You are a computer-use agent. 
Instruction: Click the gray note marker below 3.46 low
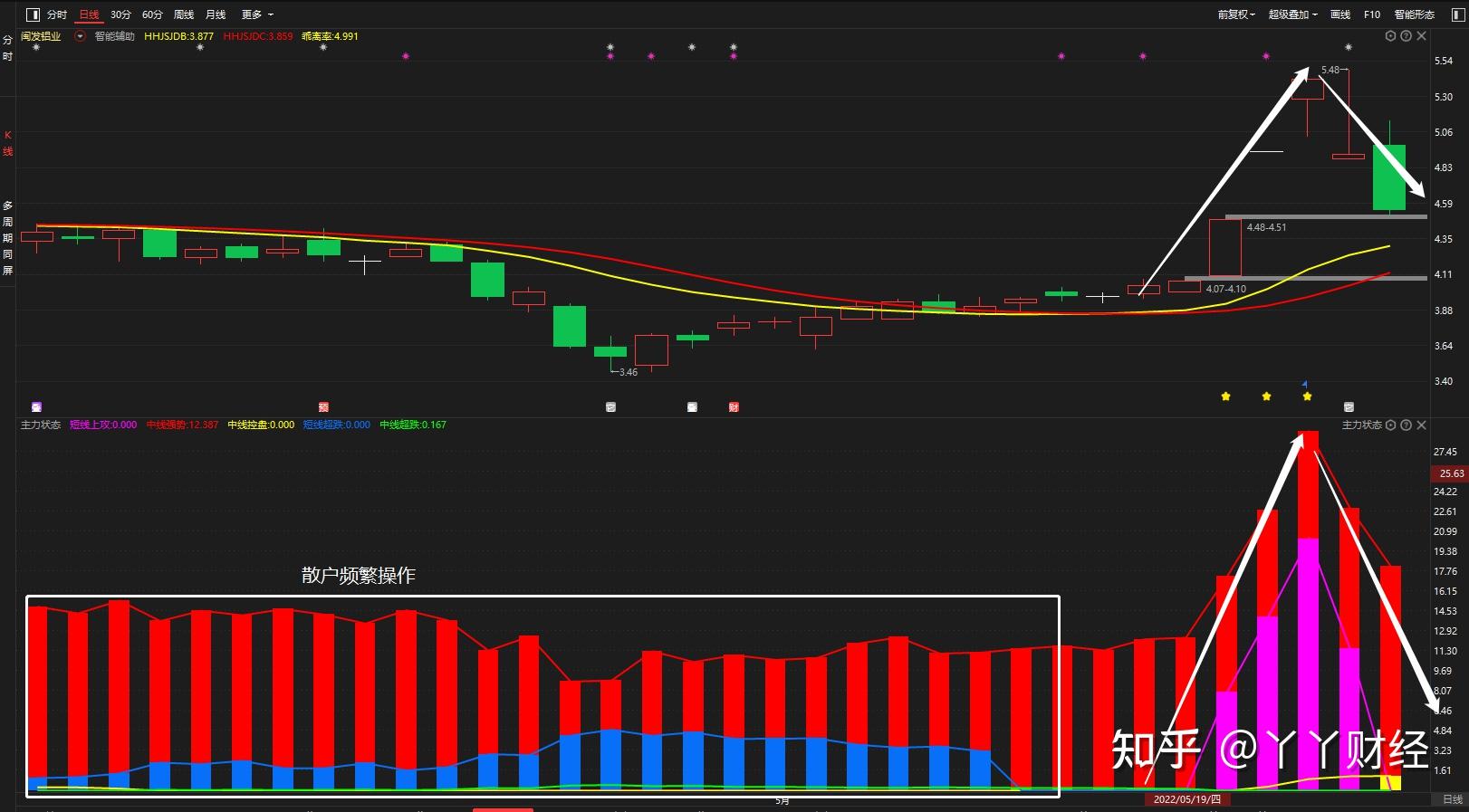(610, 407)
